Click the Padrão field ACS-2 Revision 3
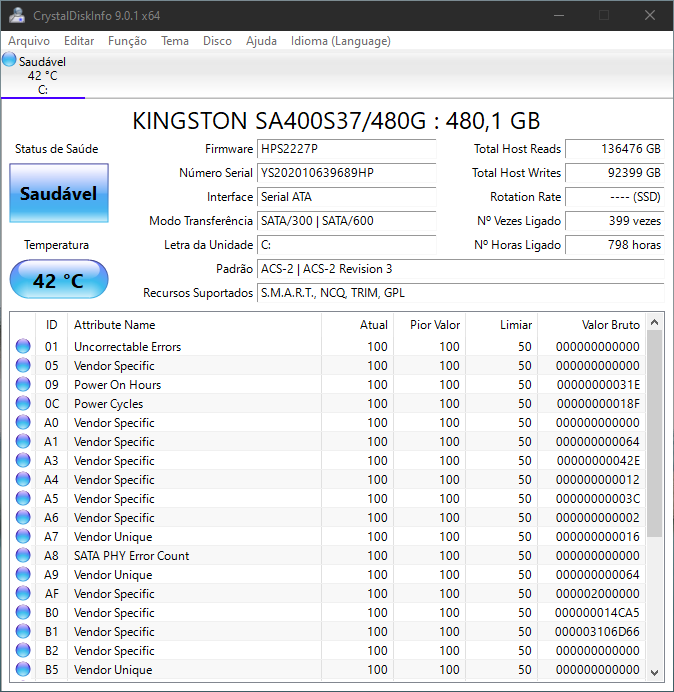This screenshot has height=692, width=674. click(x=460, y=269)
